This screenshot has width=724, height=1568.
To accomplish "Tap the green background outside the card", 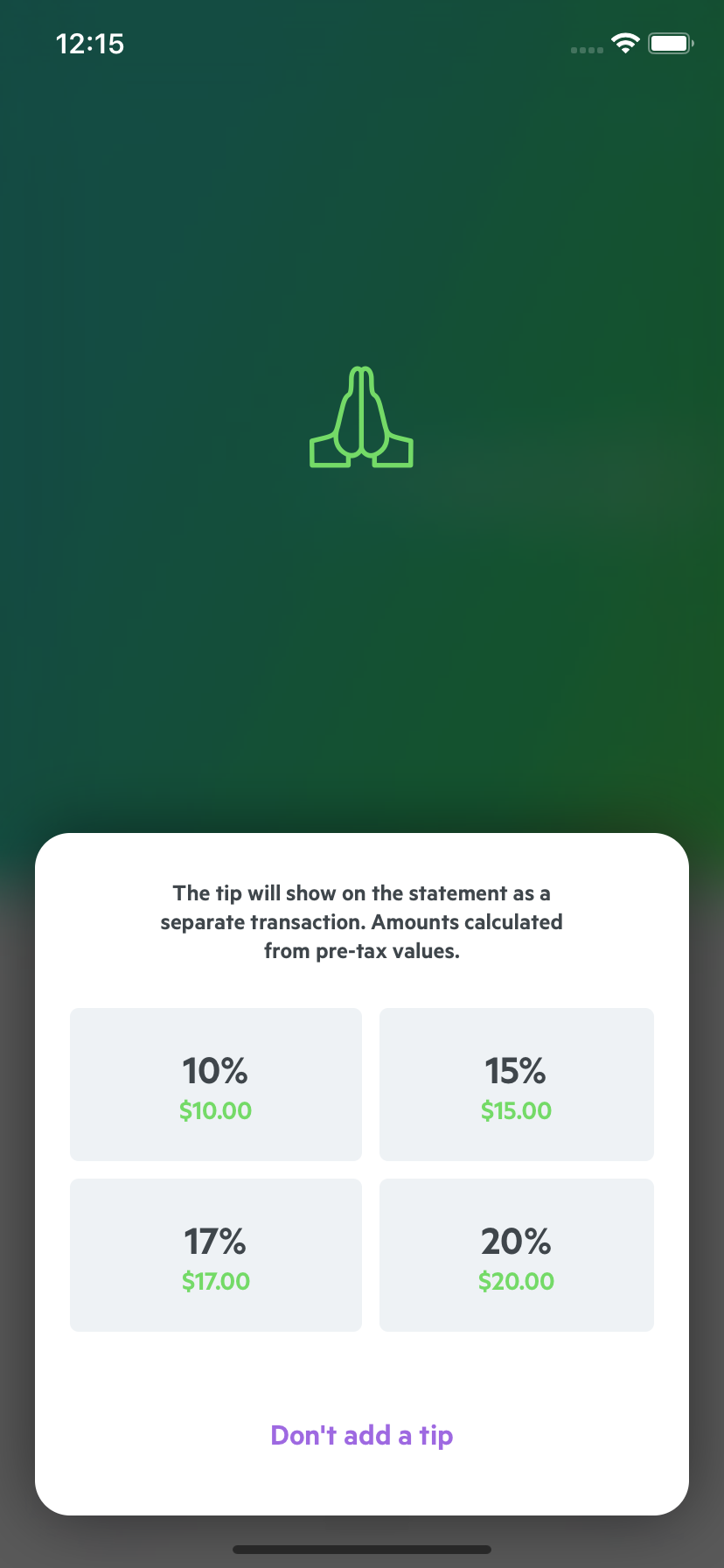I will pyautogui.click(x=362, y=219).
